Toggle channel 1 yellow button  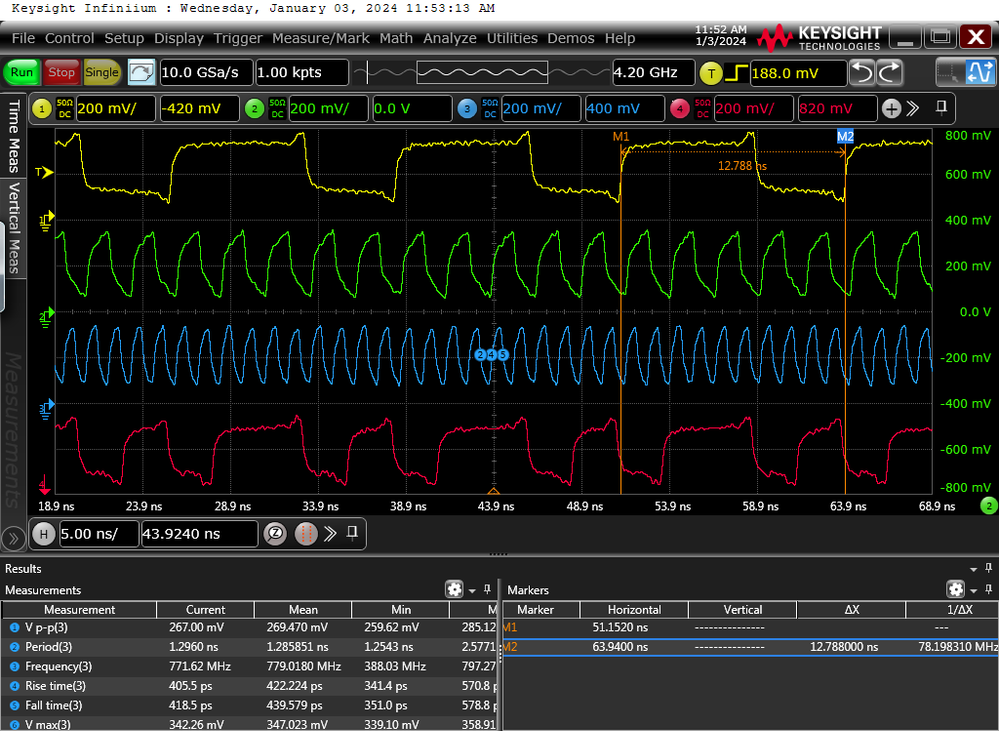pos(42,109)
